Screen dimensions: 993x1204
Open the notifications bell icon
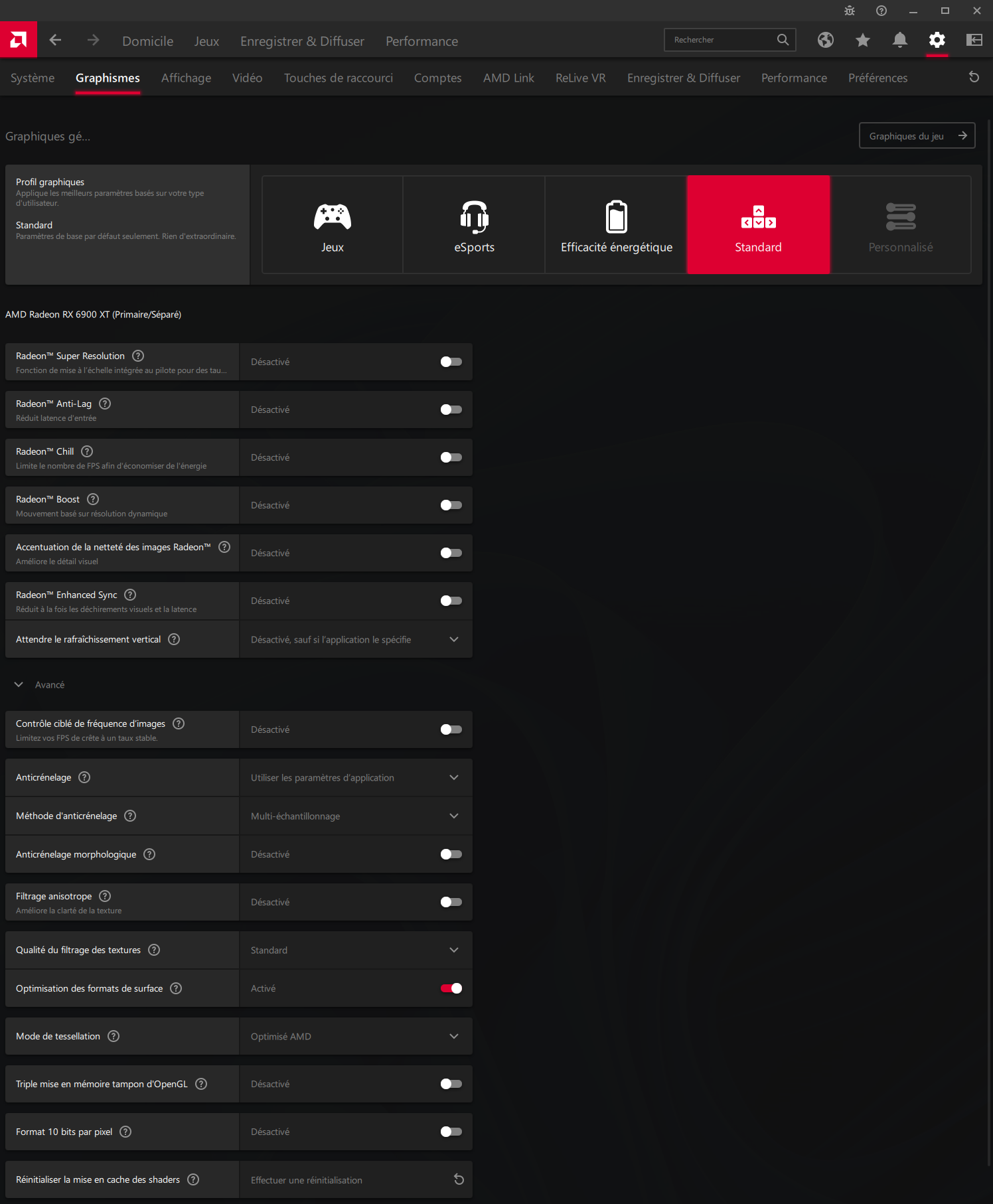[899, 40]
